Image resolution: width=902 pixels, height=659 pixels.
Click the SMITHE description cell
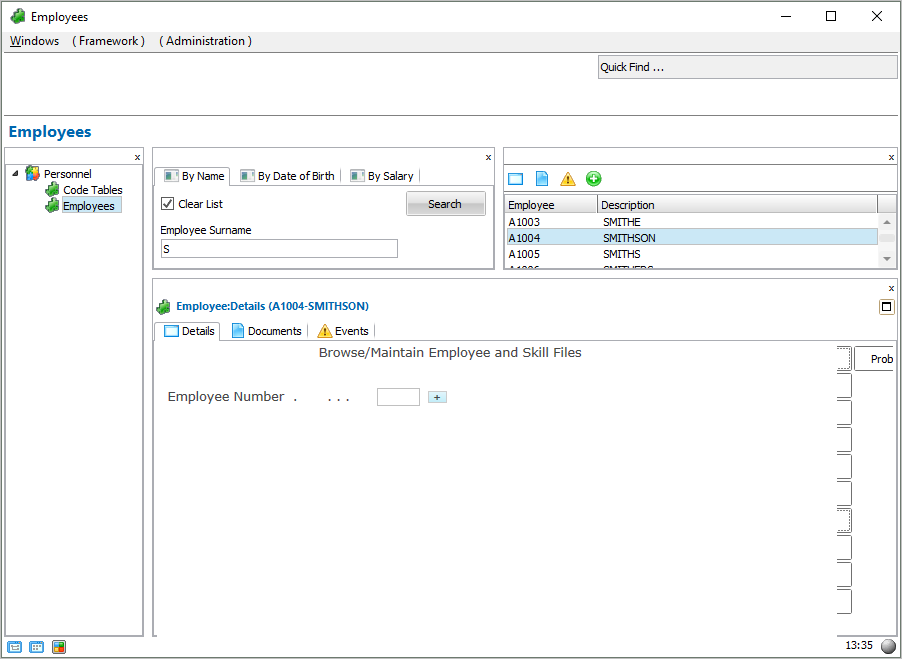tap(622, 222)
